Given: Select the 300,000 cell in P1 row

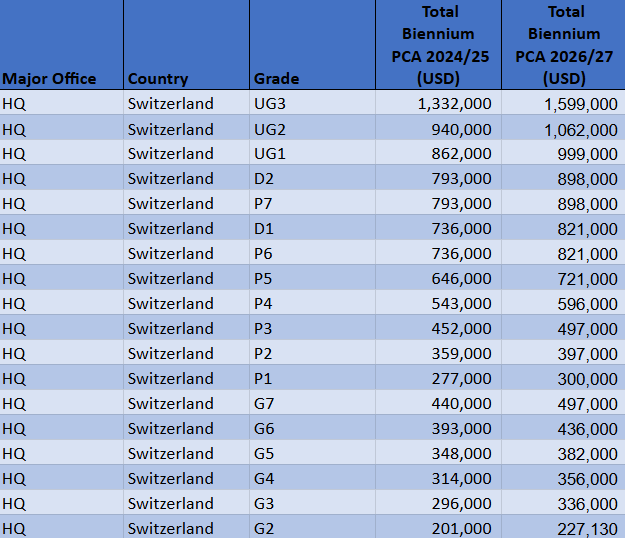Looking at the screenshot, I should click(x=587, y=379).
